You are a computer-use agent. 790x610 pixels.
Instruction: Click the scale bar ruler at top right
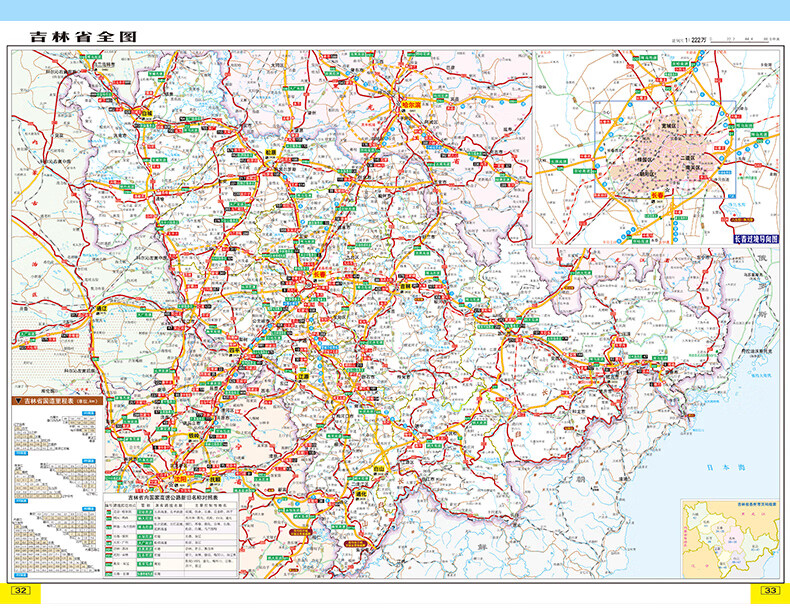point(740,38)
